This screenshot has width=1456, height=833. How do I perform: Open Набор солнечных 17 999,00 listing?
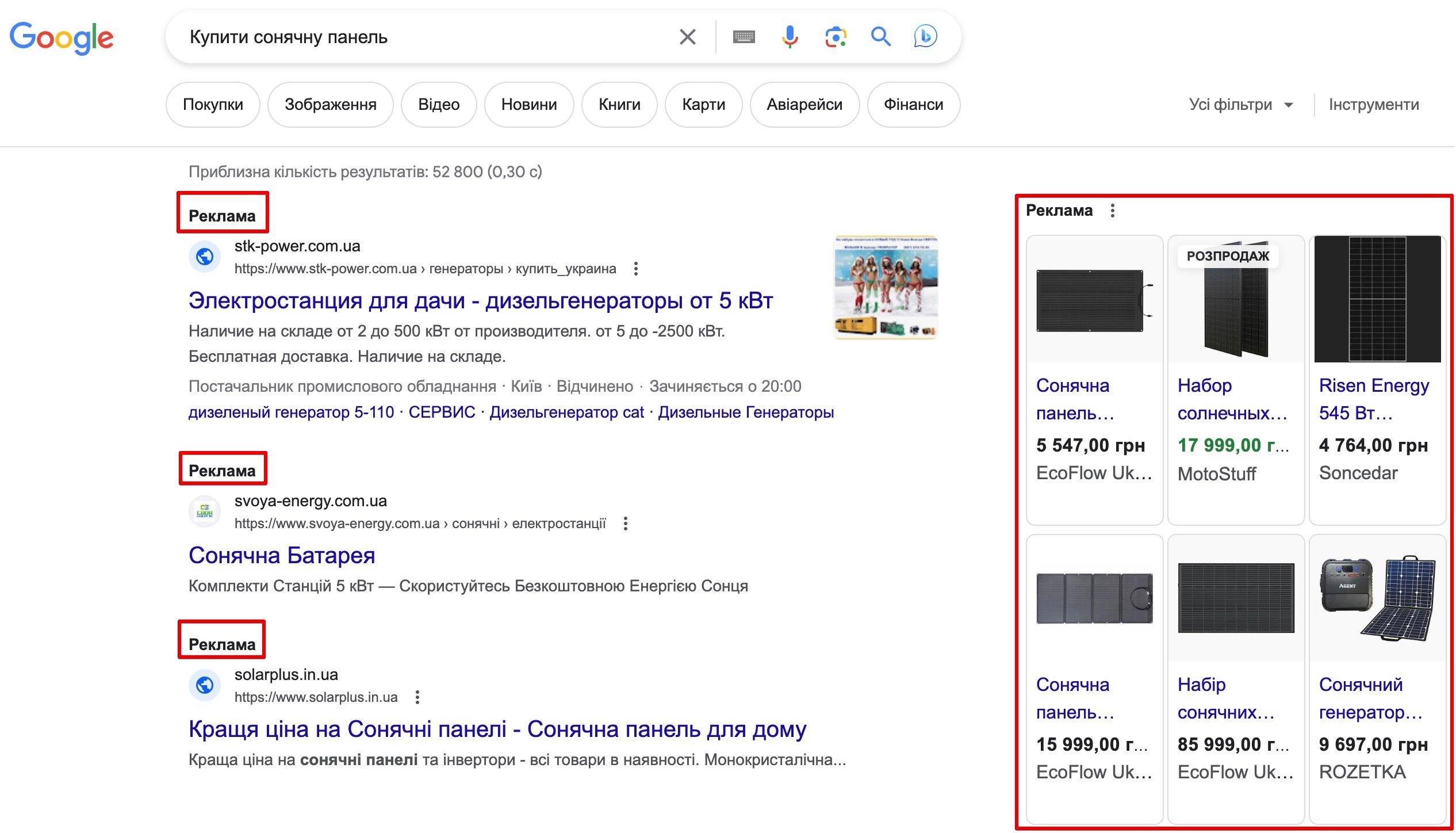(x=1232, y=399)
